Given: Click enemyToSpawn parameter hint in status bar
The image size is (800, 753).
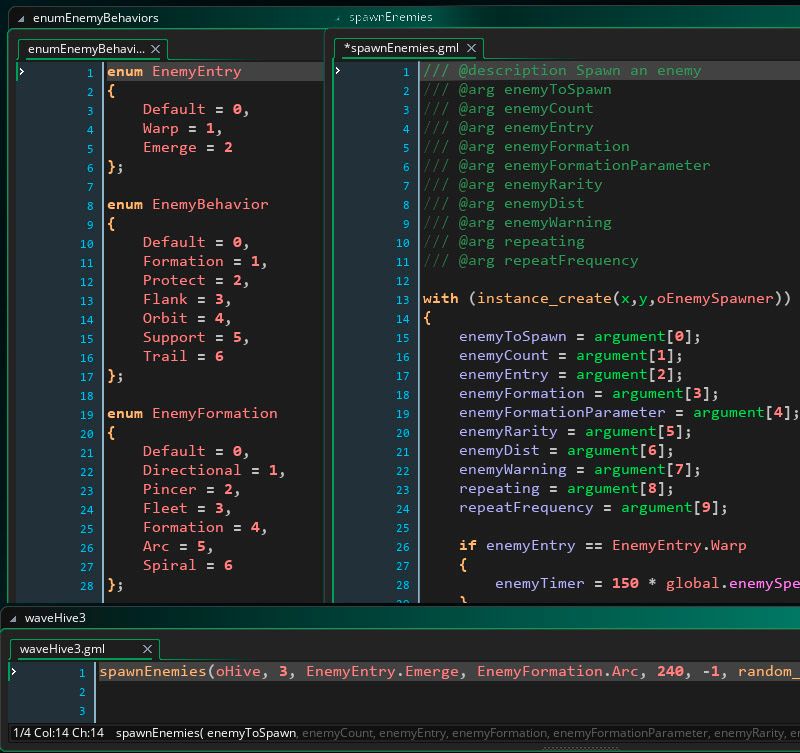Looking at the screenshot, I should [x=251, y=733].
